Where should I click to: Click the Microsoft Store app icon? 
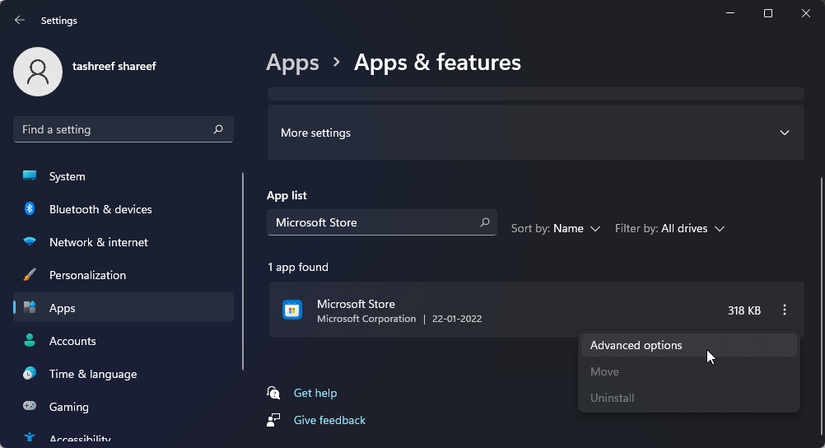[292, 310]
